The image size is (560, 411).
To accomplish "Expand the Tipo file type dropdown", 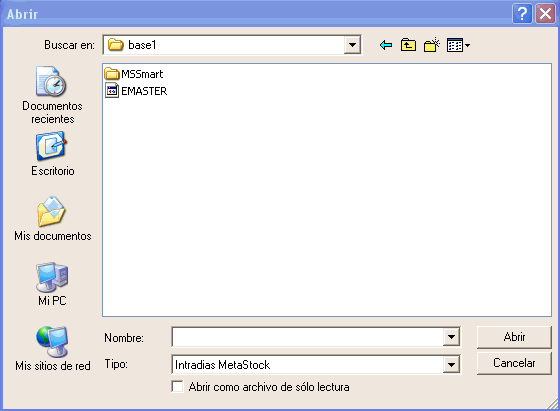I will (451, 365).
